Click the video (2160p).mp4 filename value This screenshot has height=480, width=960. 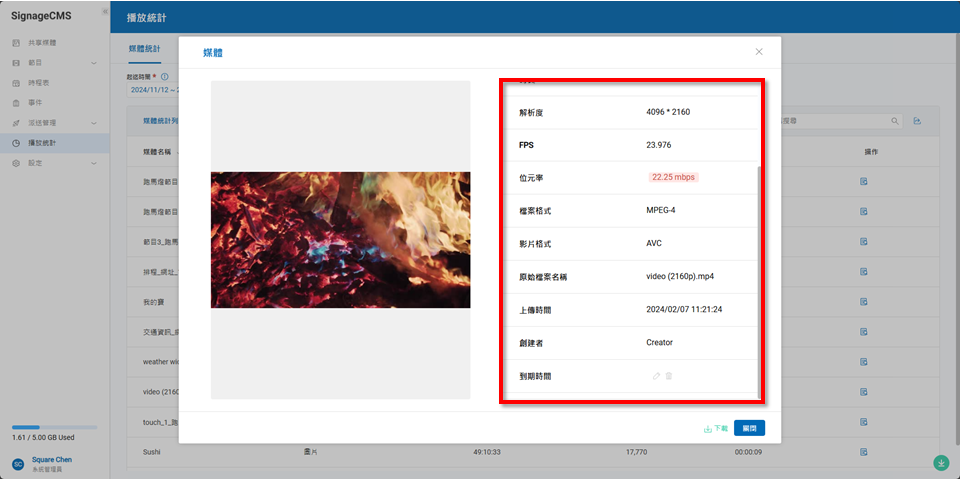(680, 276)
